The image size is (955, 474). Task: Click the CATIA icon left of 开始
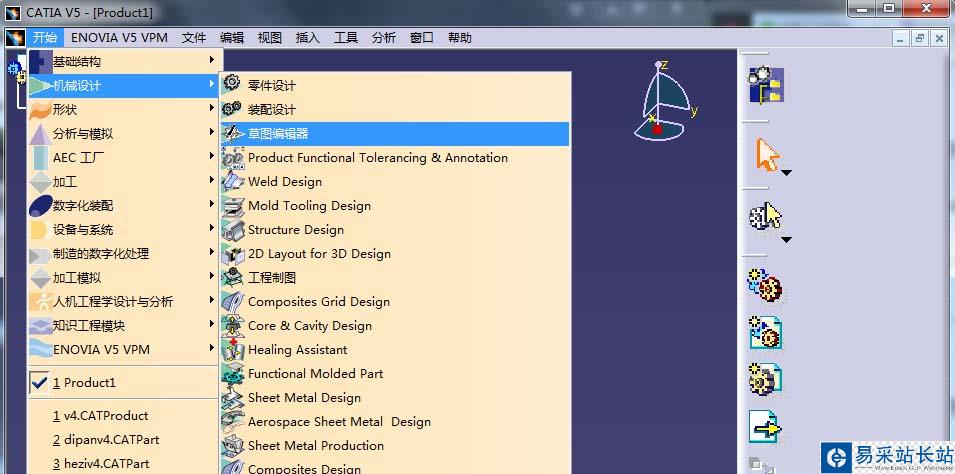coord(15,38)
